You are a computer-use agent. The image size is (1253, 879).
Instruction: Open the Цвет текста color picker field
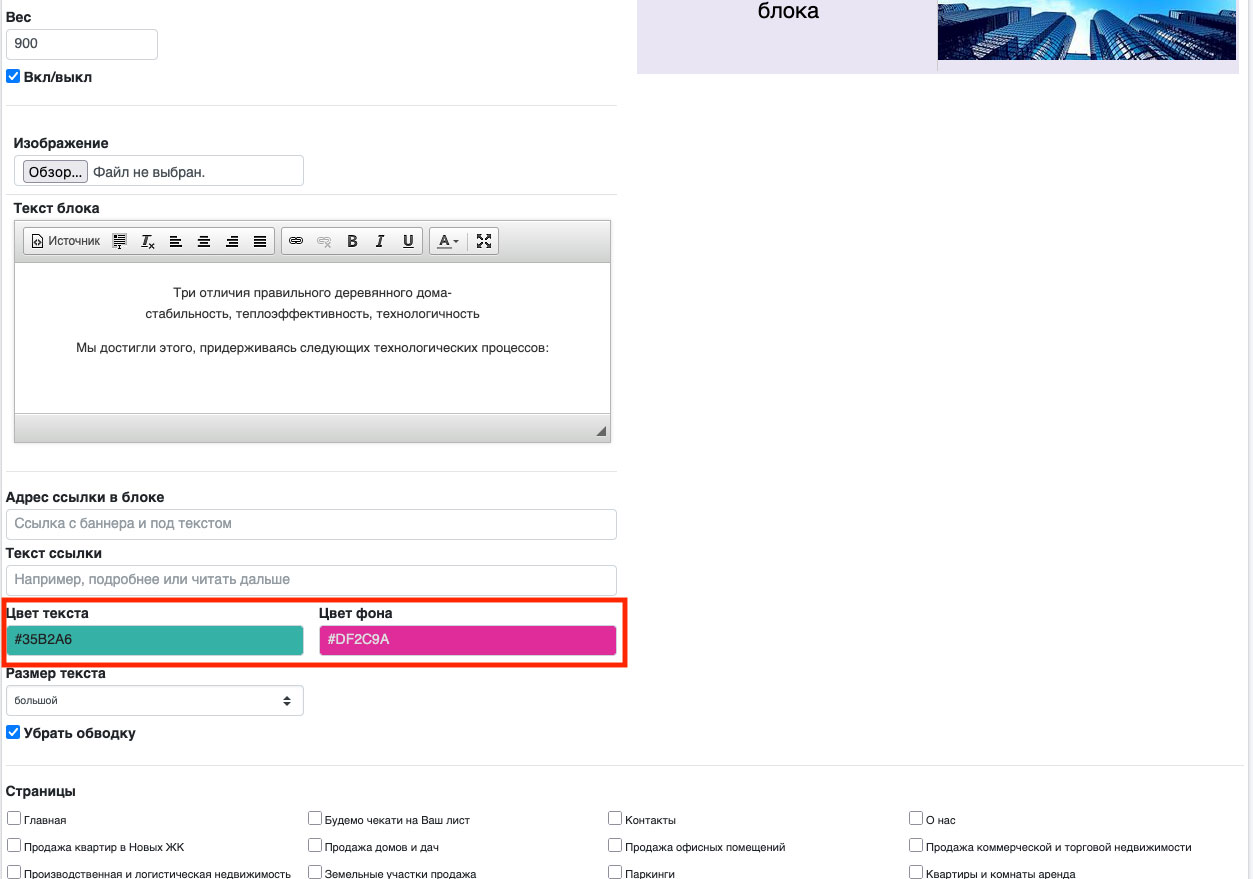point(155,640)
